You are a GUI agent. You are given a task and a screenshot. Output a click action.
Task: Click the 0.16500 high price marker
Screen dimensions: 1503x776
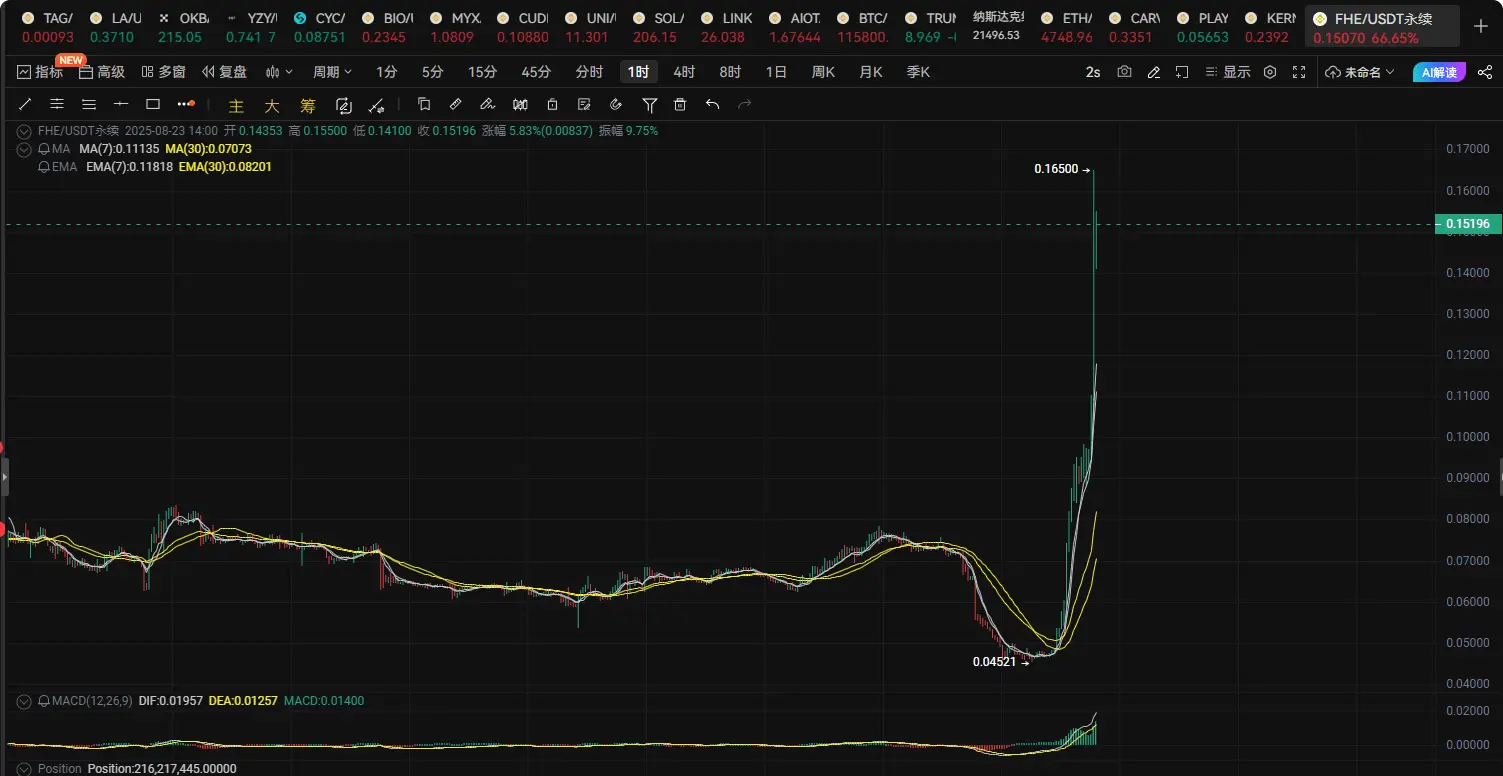click(1062, 169)
